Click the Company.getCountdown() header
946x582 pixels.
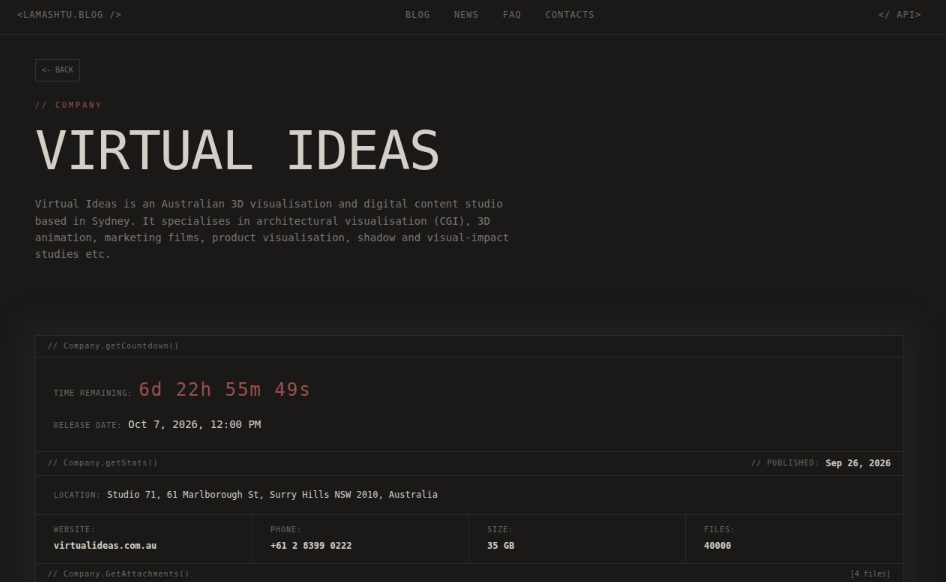113,346
